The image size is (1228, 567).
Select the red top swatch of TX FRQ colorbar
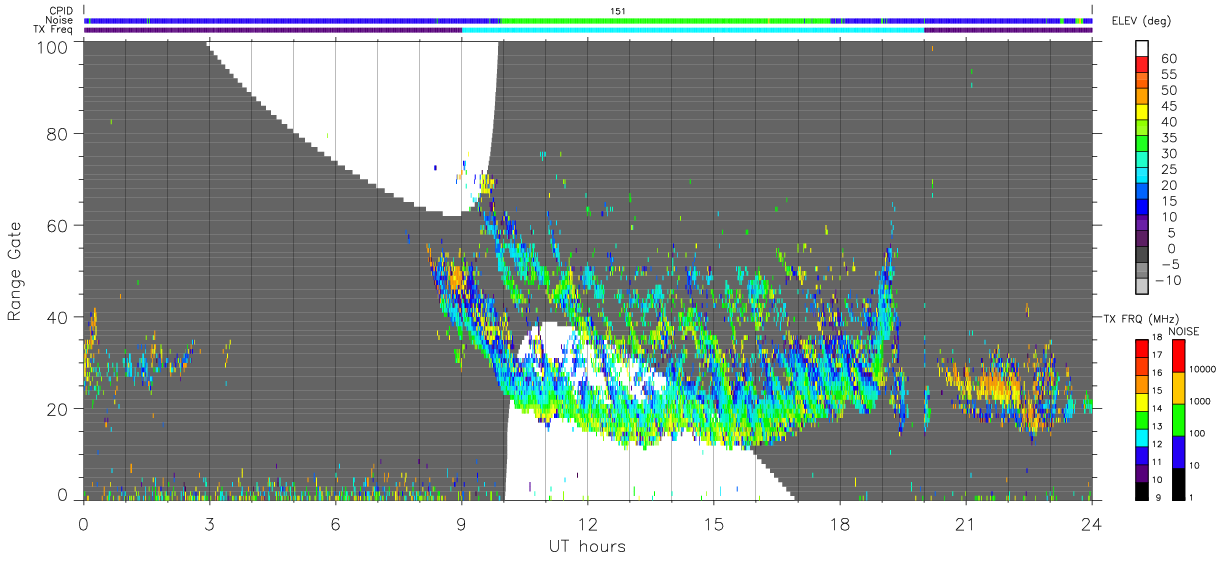click(x=1142, y=347)
